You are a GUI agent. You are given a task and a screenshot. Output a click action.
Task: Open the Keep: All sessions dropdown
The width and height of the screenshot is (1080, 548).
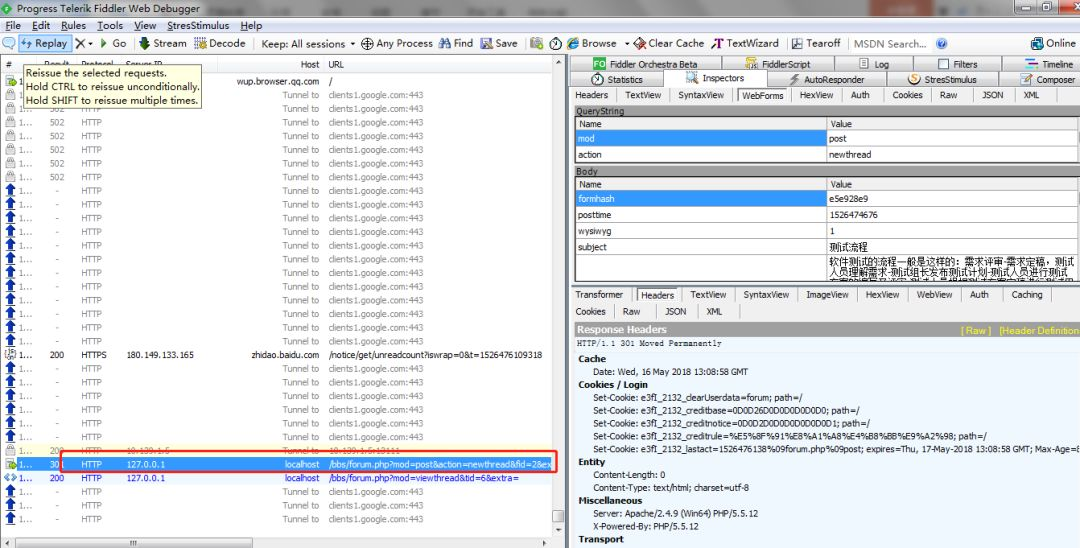pyautogui.click(x=308, y=43)
